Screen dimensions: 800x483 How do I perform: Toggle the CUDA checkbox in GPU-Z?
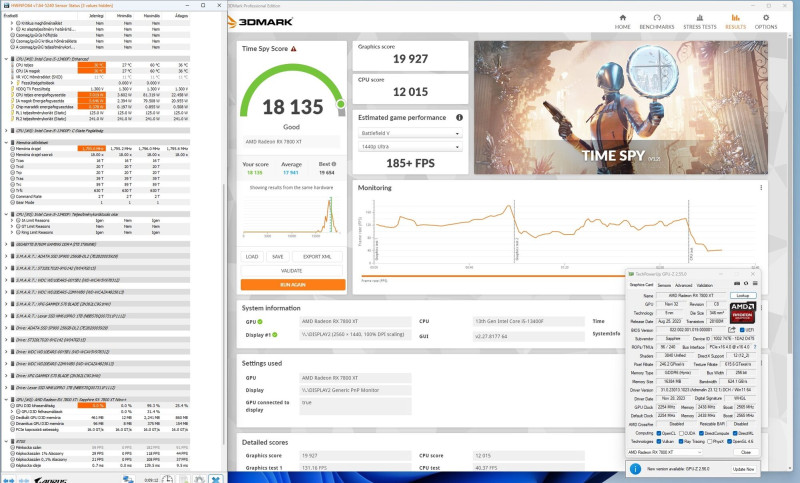(x=681, y=433)
